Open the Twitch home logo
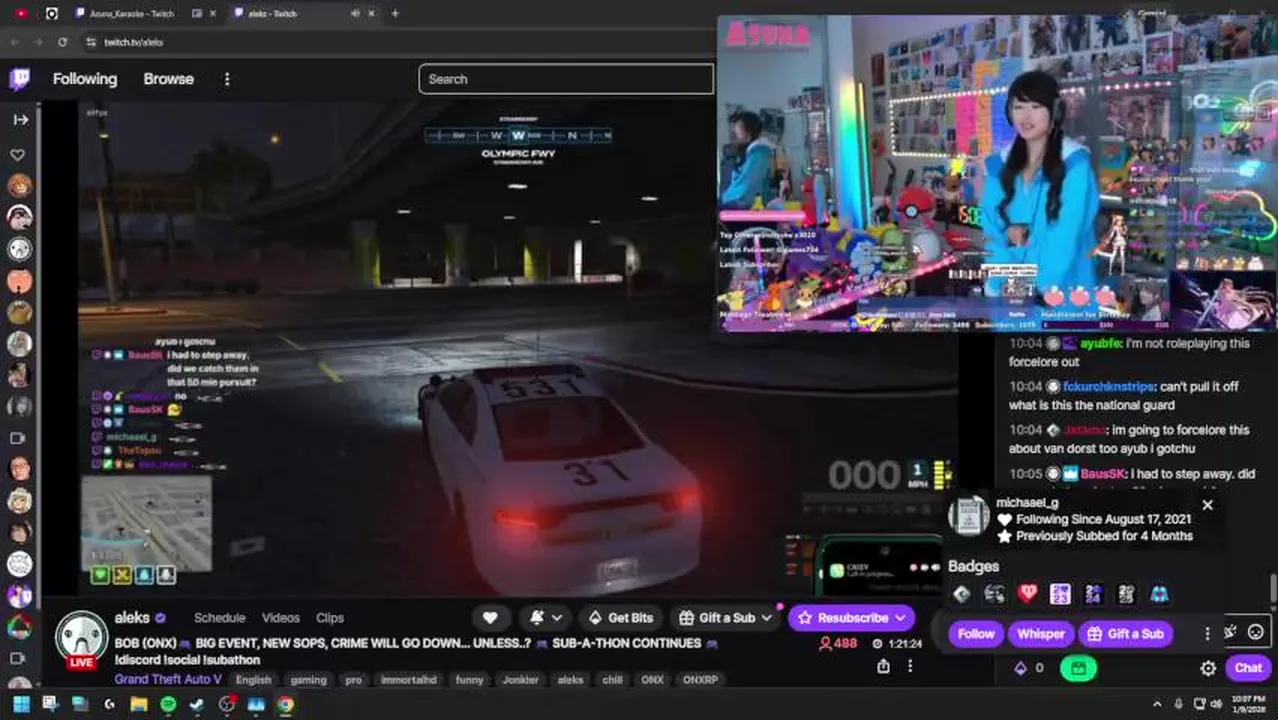The image size is (1278, 720). pos(19,79)
